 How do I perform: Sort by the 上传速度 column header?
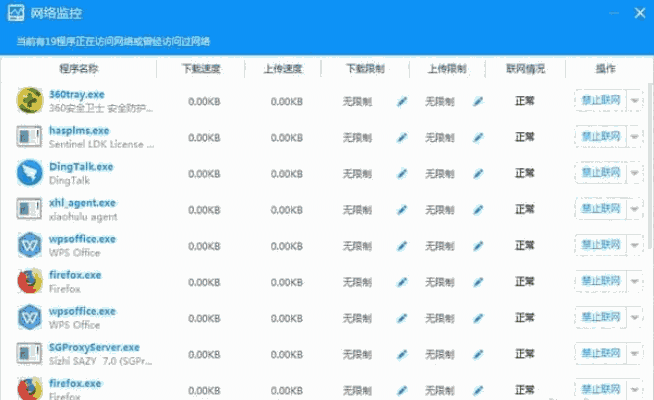click(x=283, y=68)
